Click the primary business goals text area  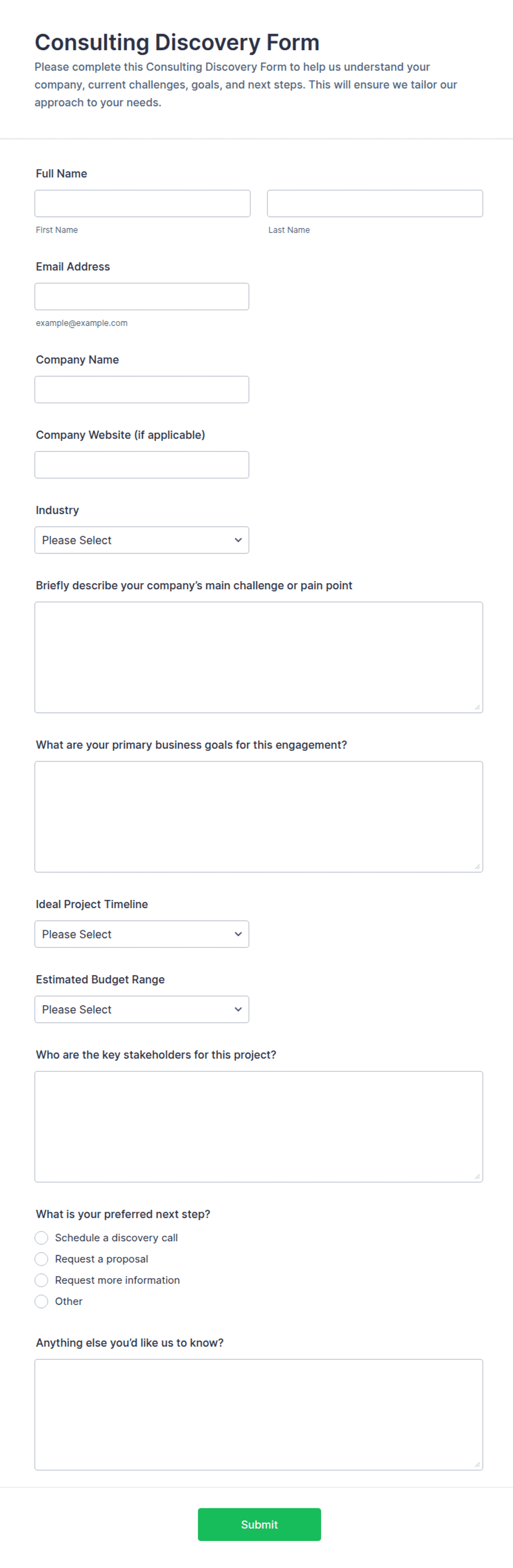259,818
